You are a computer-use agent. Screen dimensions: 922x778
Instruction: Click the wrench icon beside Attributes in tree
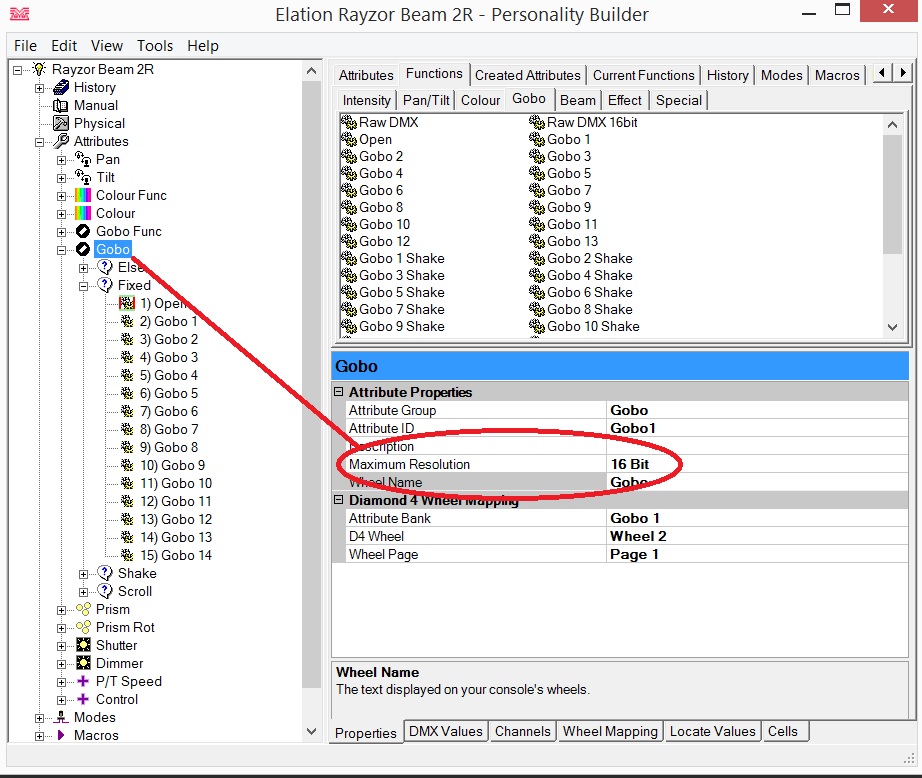click(61, 141)
